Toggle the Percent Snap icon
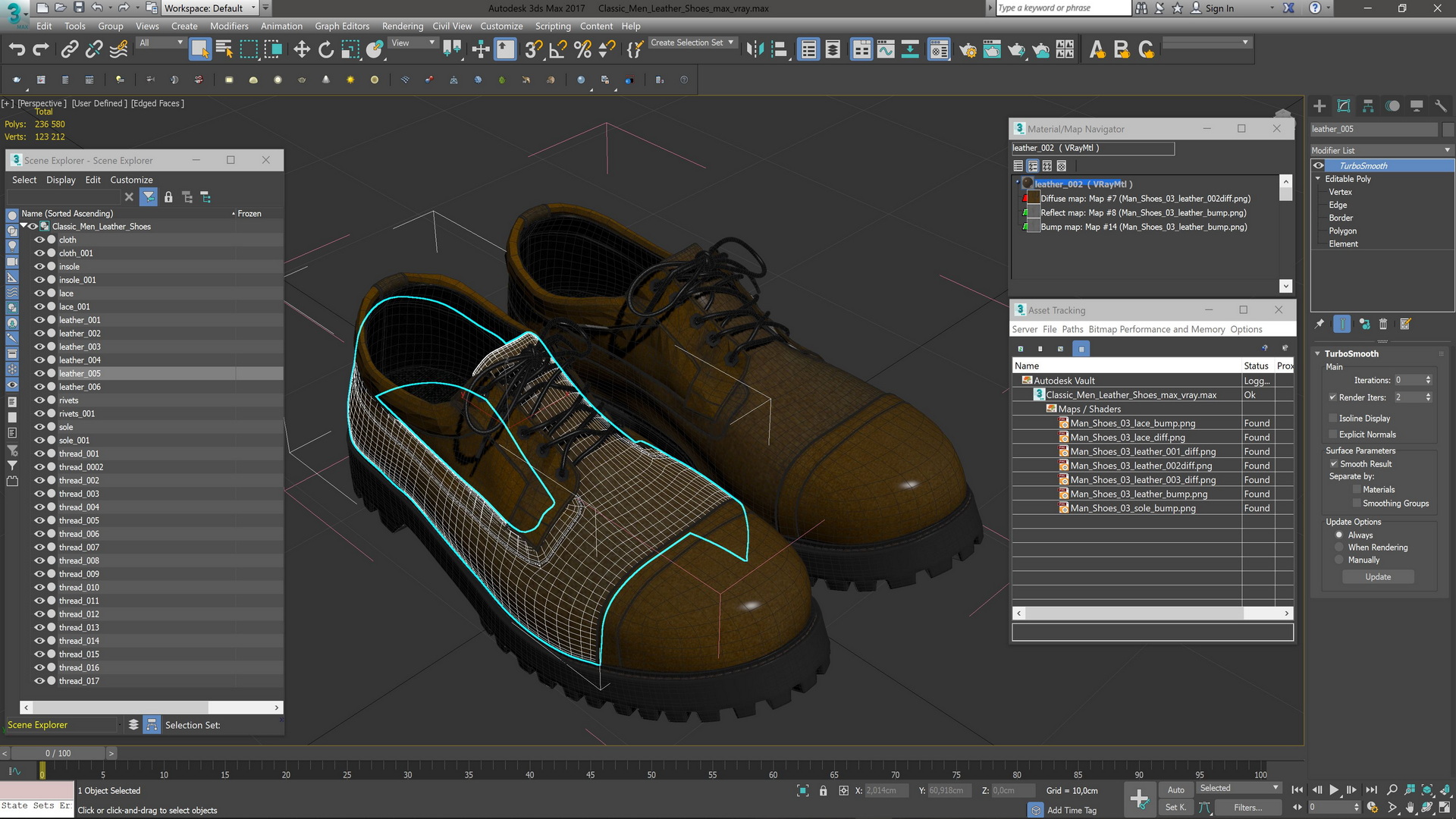Screen dimensions: 1456x819 [582, 50]
